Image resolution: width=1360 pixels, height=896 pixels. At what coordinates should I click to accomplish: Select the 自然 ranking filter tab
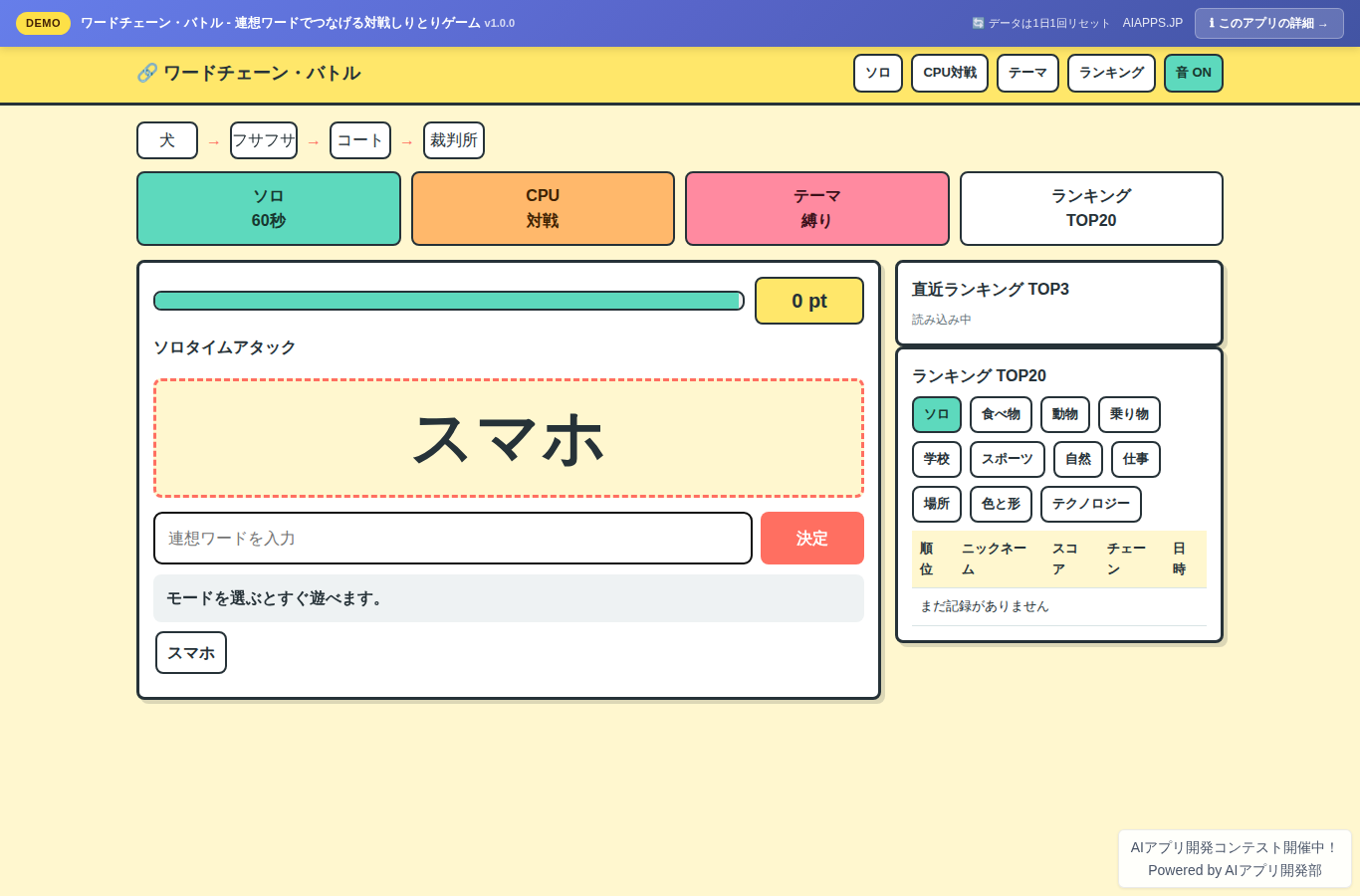[x=1078, y=459]
